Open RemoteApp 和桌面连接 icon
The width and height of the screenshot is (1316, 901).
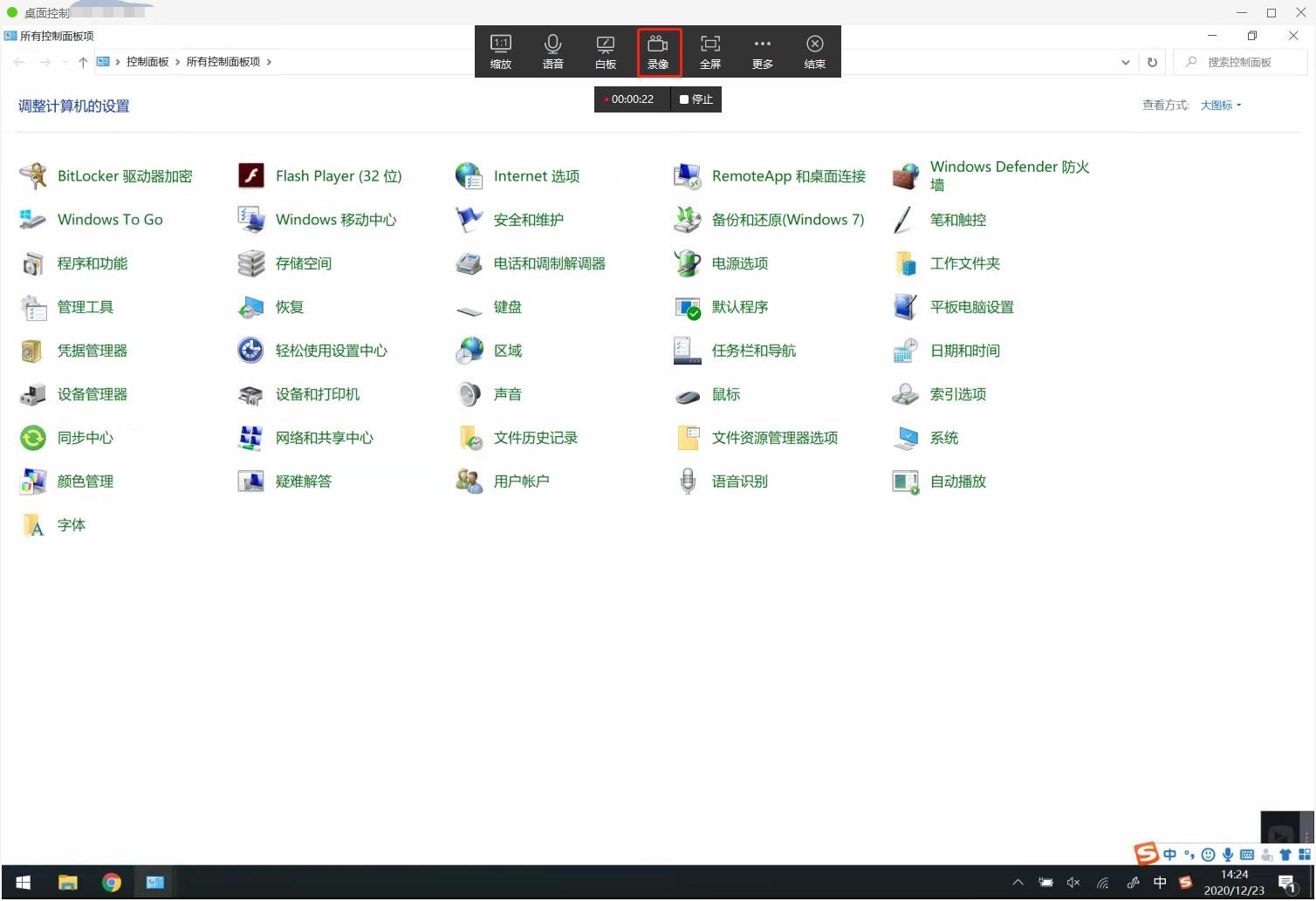coord(688,176)
